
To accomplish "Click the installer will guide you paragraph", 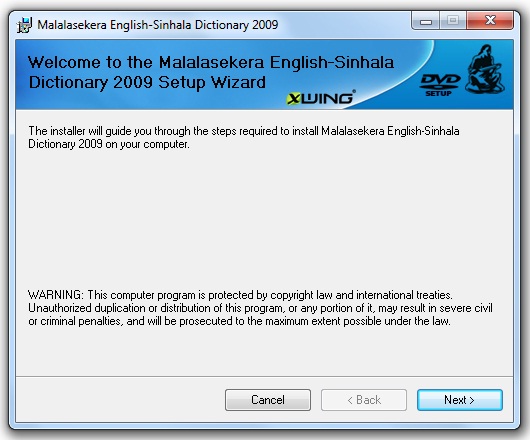I will click(x=244, y=138).
